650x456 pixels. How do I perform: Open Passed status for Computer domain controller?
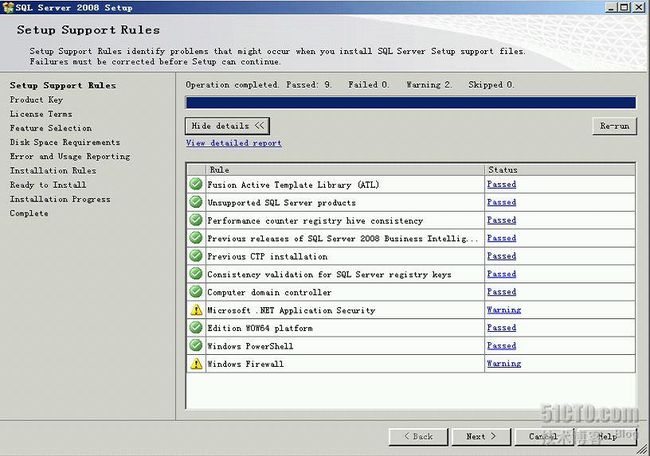[x=502, y=292]
